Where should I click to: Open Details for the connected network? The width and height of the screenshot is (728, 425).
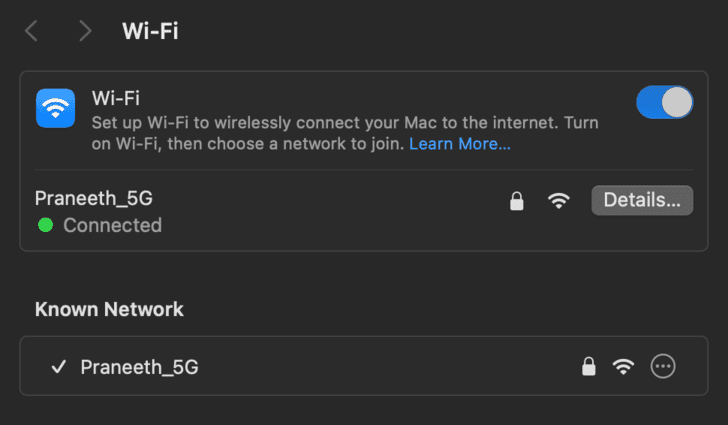click(x=642, y=199)
